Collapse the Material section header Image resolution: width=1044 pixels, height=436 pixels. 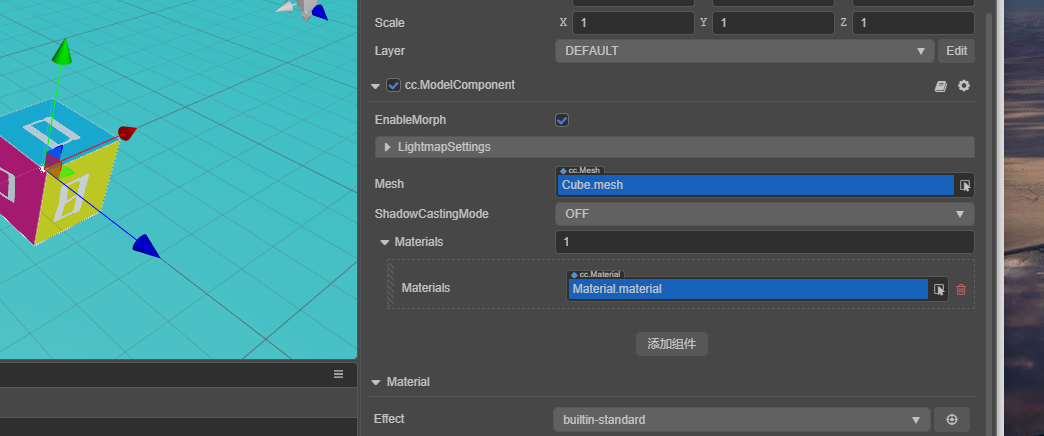point(376,382)
